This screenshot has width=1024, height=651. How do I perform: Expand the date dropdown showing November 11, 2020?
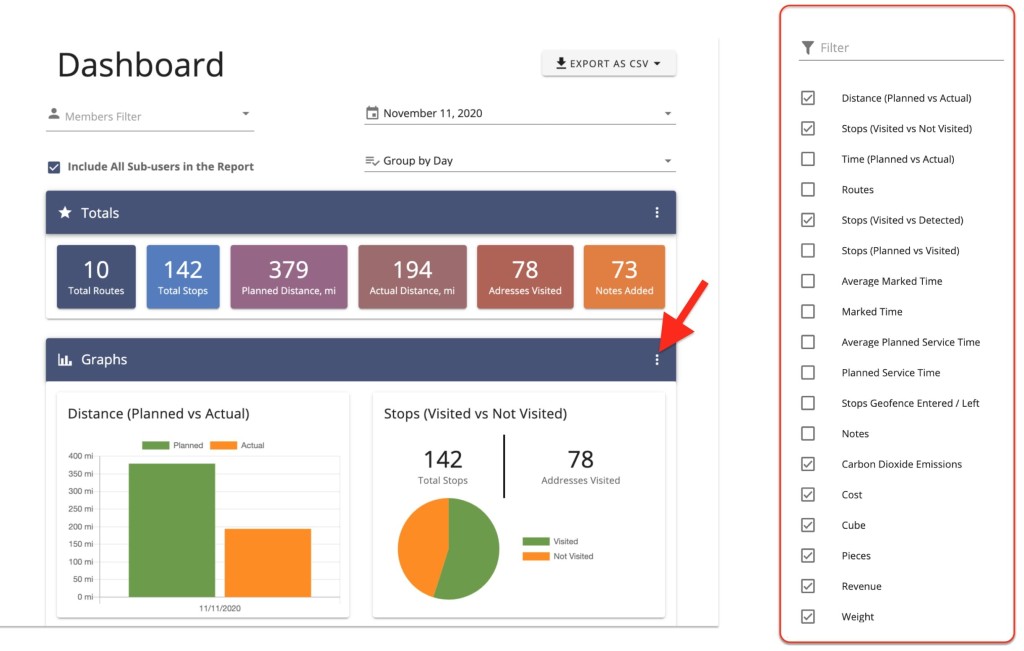tap(668, 113)
